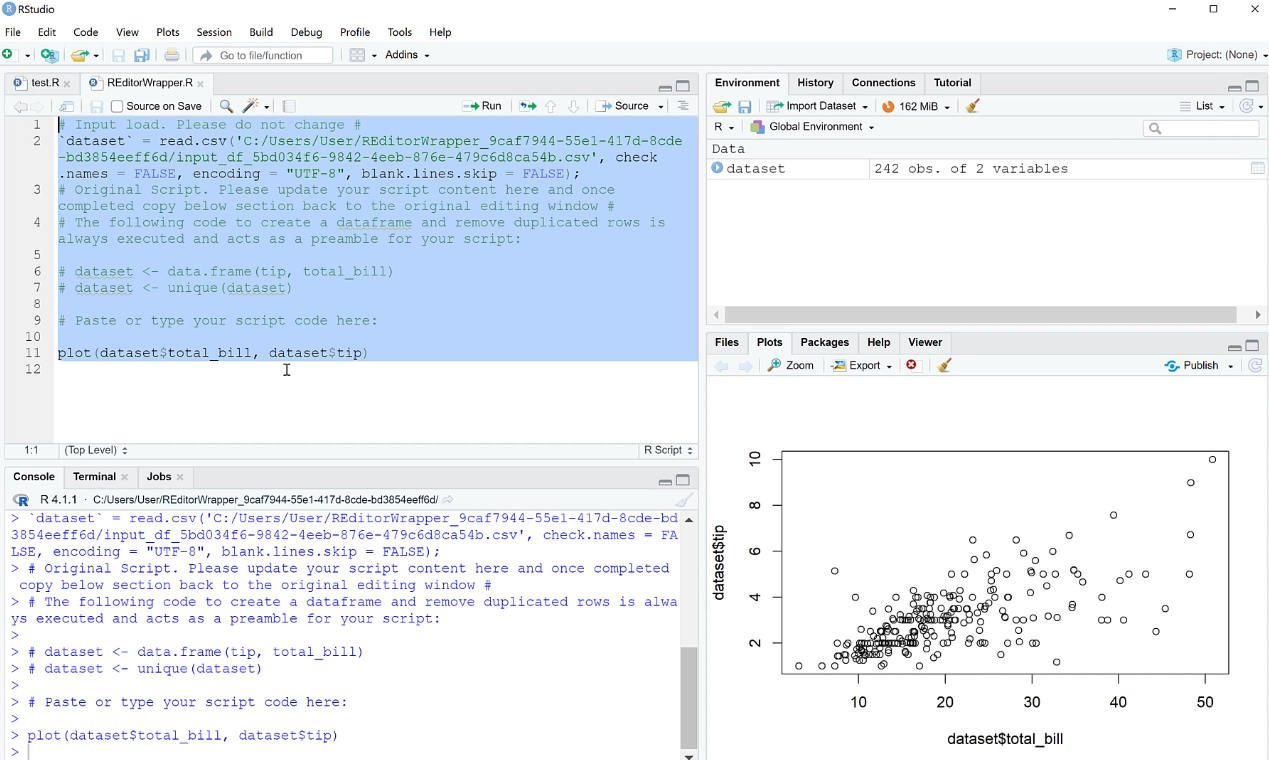
Task: Refresh current plot icon
Action: tap(1255, 366)
